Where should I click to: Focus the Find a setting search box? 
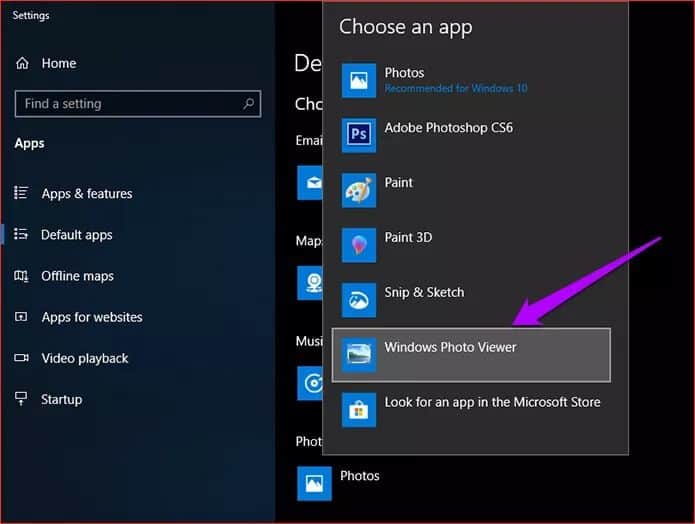click(x=138, y=104)
